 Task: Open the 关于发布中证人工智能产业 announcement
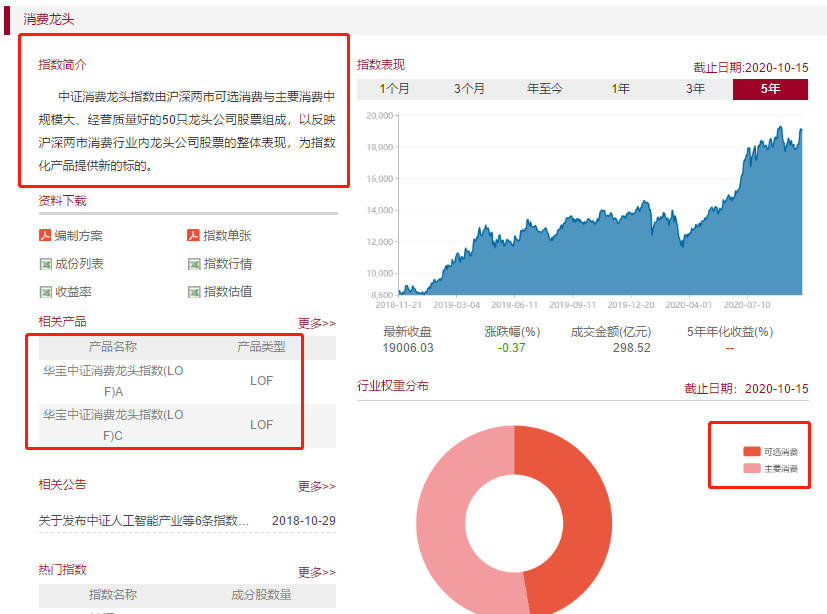[x=143, y=521]
